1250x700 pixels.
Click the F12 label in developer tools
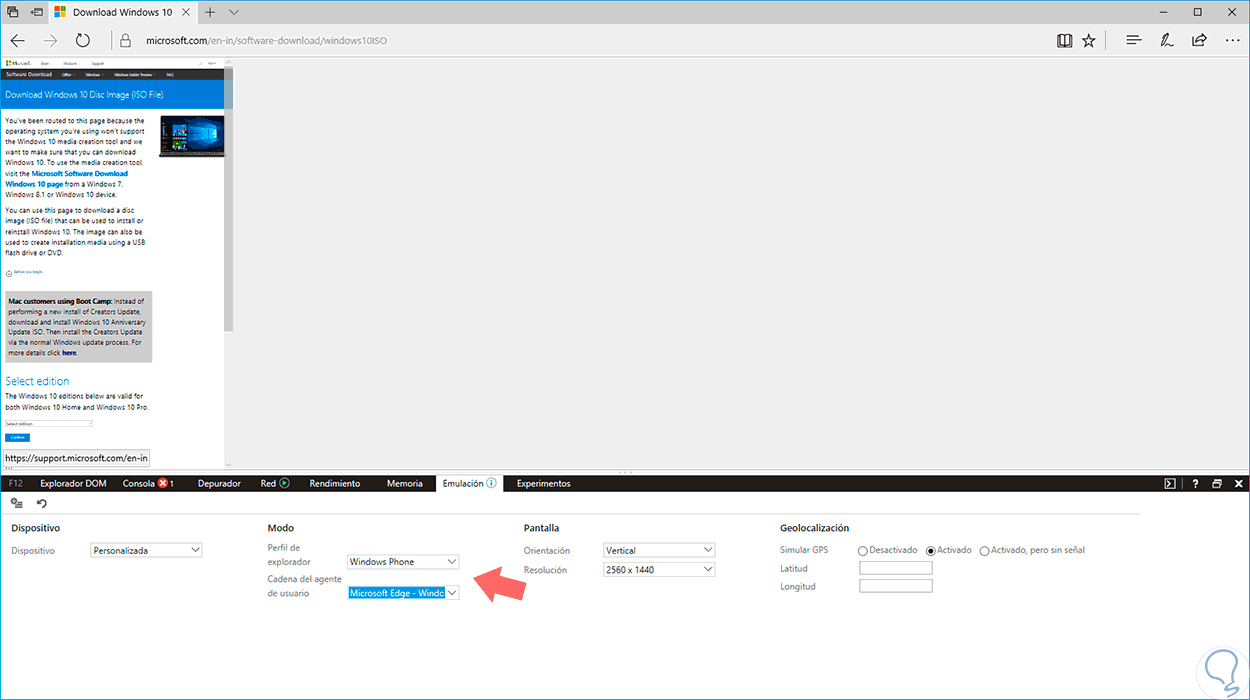click(15, 483)
